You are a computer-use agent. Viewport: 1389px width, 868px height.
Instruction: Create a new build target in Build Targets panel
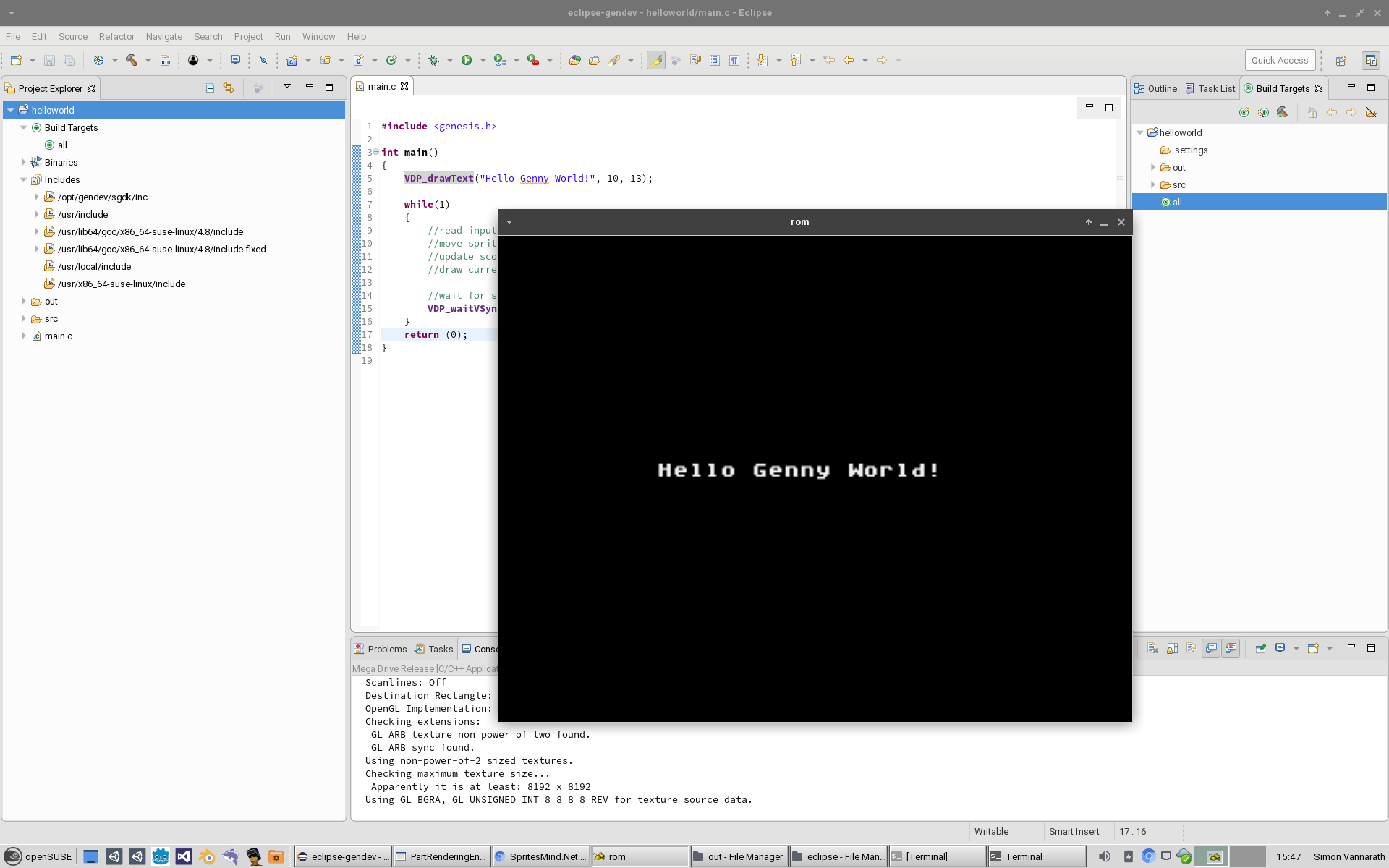(x=1244, y=112)
